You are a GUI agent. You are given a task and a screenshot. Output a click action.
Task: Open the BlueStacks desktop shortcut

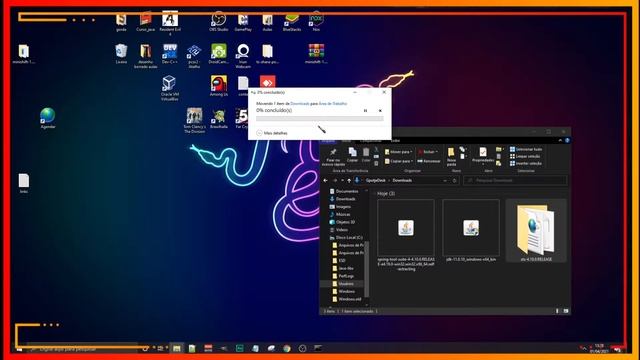292,21
